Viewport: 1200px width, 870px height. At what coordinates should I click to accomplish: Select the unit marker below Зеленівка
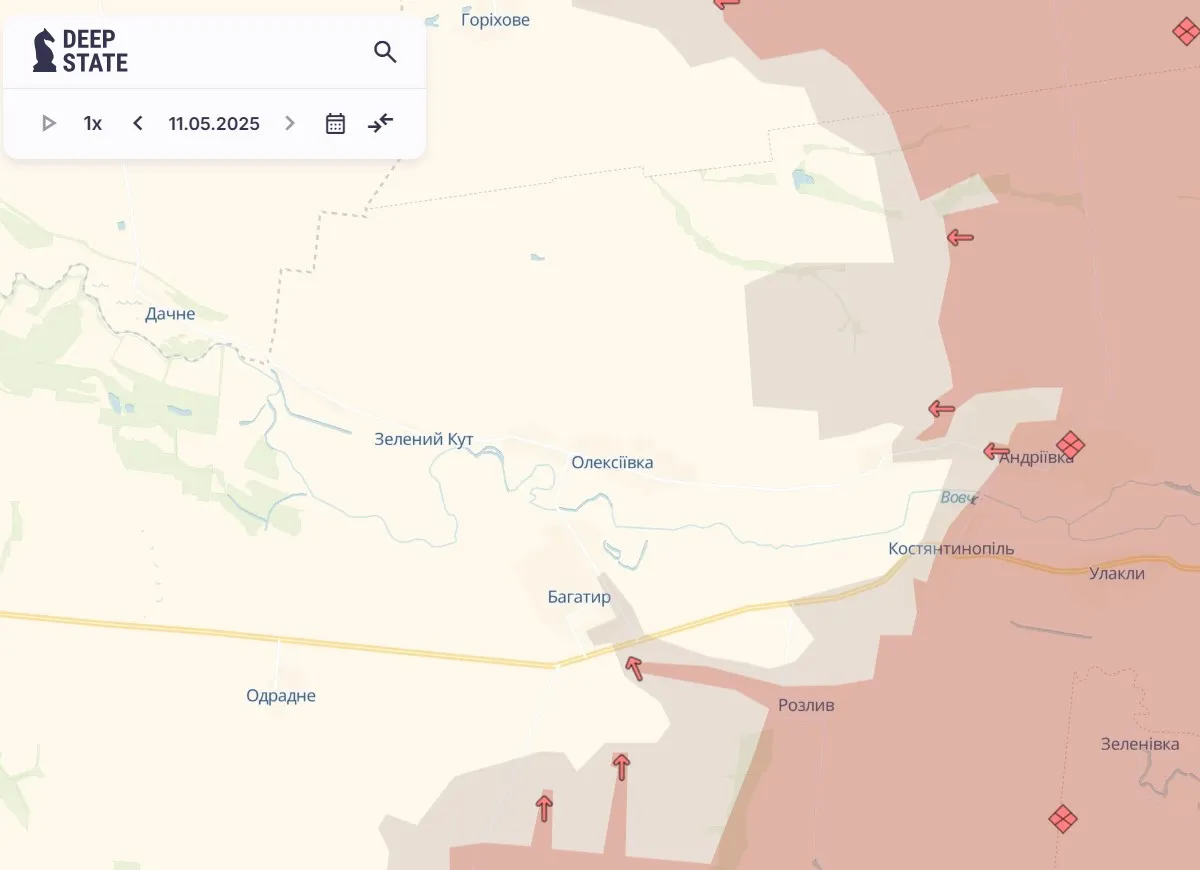[x=1062, y=819]
